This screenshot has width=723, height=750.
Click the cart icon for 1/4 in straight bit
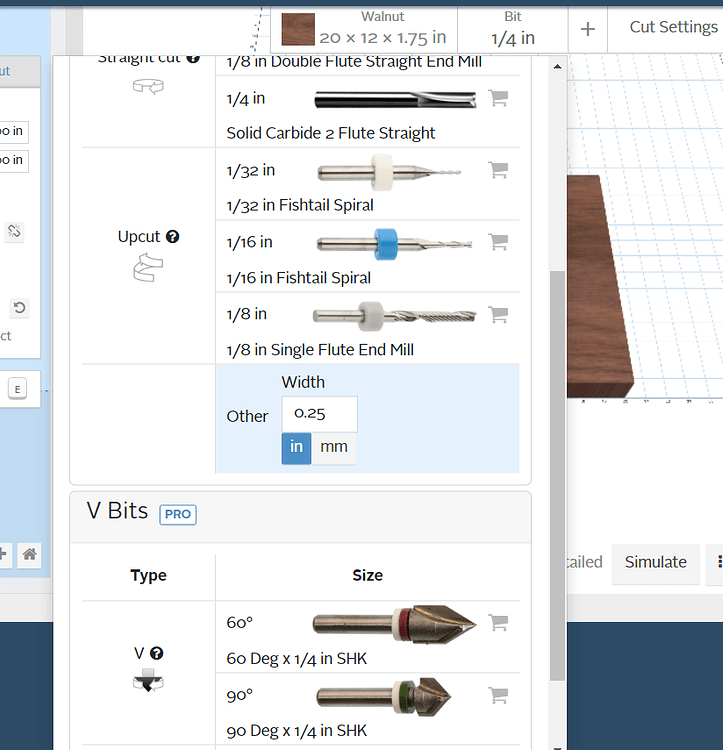498,98
